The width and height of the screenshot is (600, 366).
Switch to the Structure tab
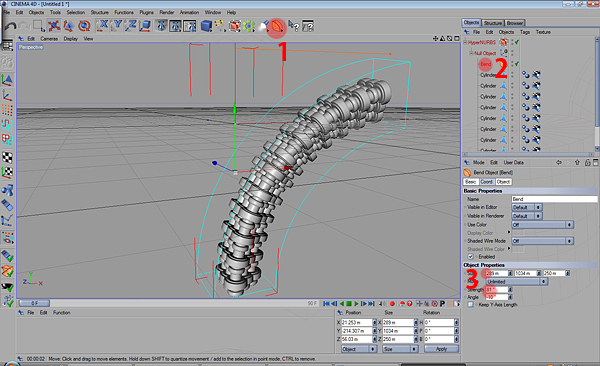[x=492, y=23]
